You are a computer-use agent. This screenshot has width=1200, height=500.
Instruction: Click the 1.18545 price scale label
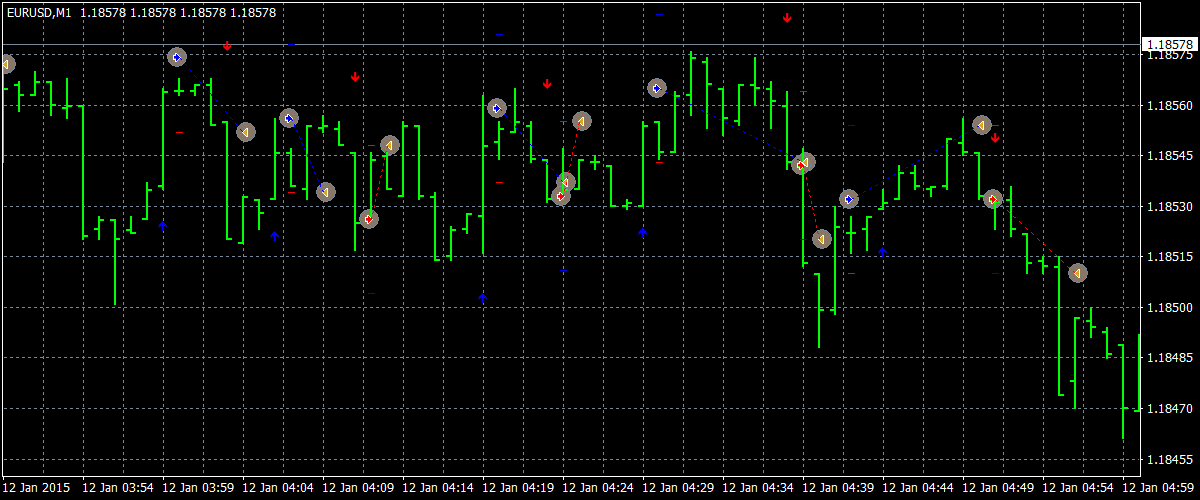1168,156
